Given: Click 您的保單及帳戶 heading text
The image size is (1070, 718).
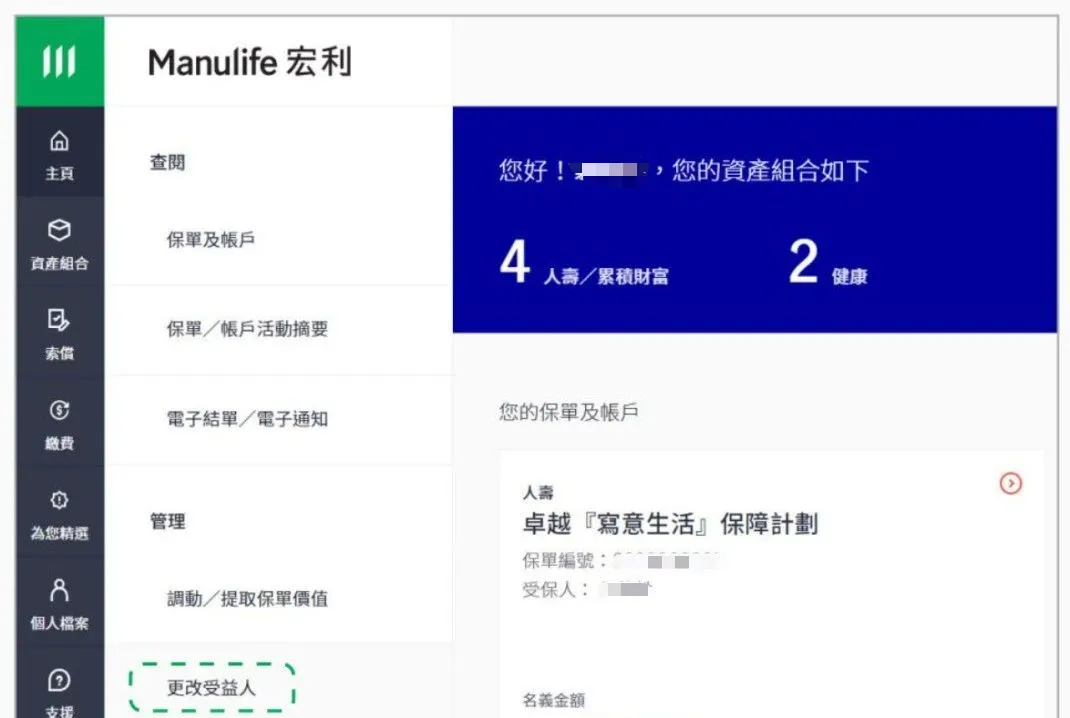Looking at the screenshot, I should coord(568,412).
